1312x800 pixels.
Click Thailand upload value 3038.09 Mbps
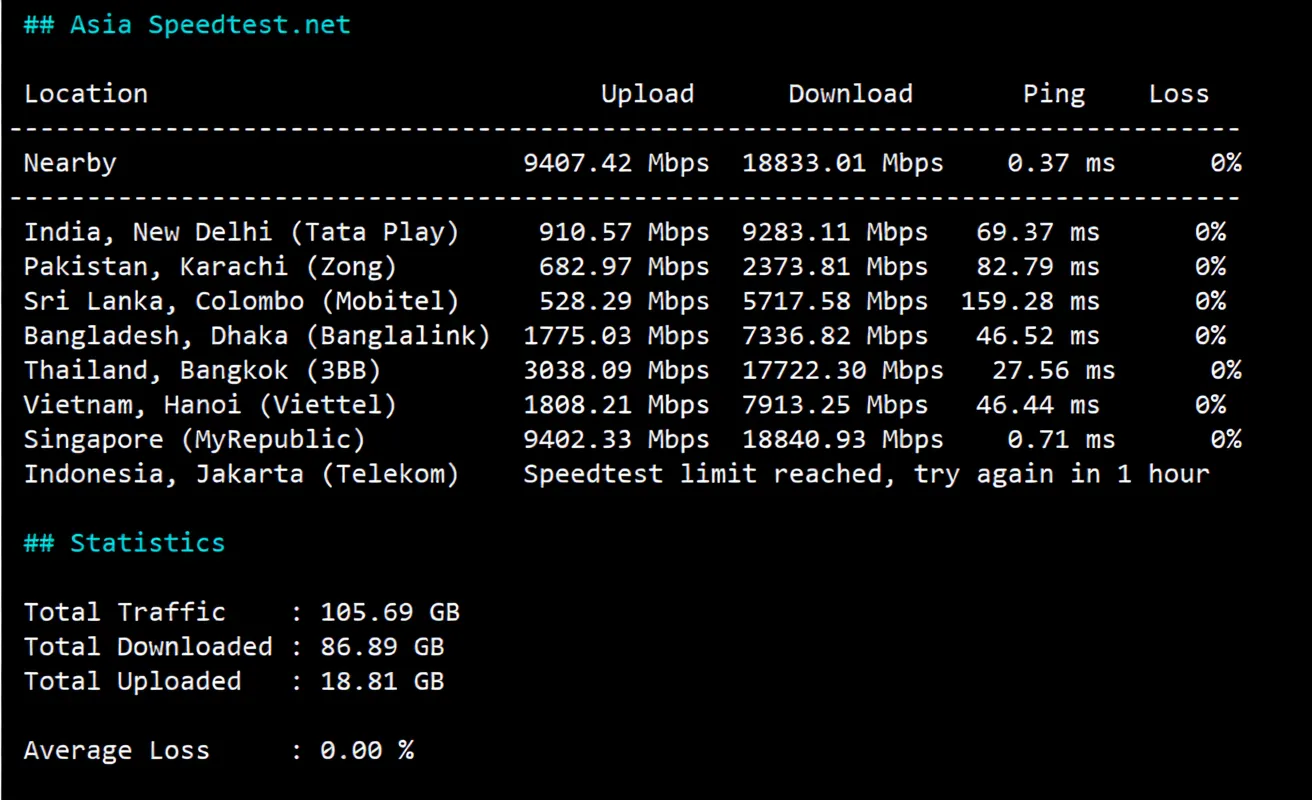pos(616,370)
